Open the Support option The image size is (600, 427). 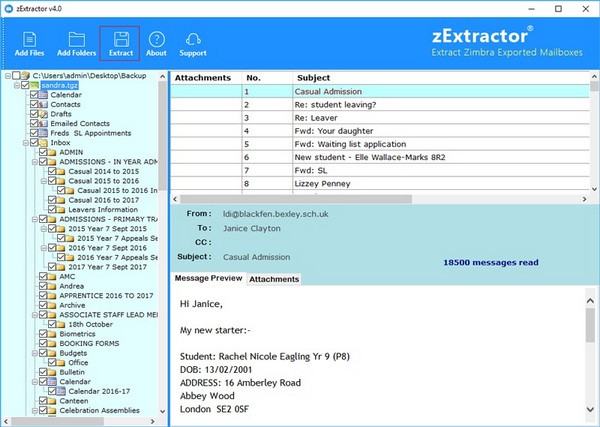[x=193, y=44]
